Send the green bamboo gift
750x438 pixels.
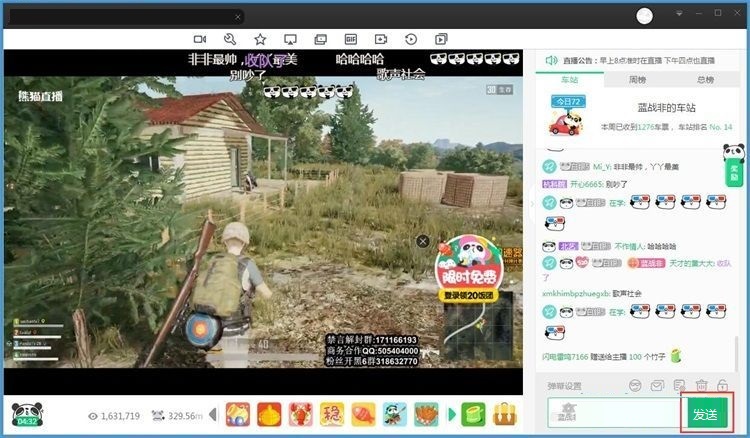473,413
